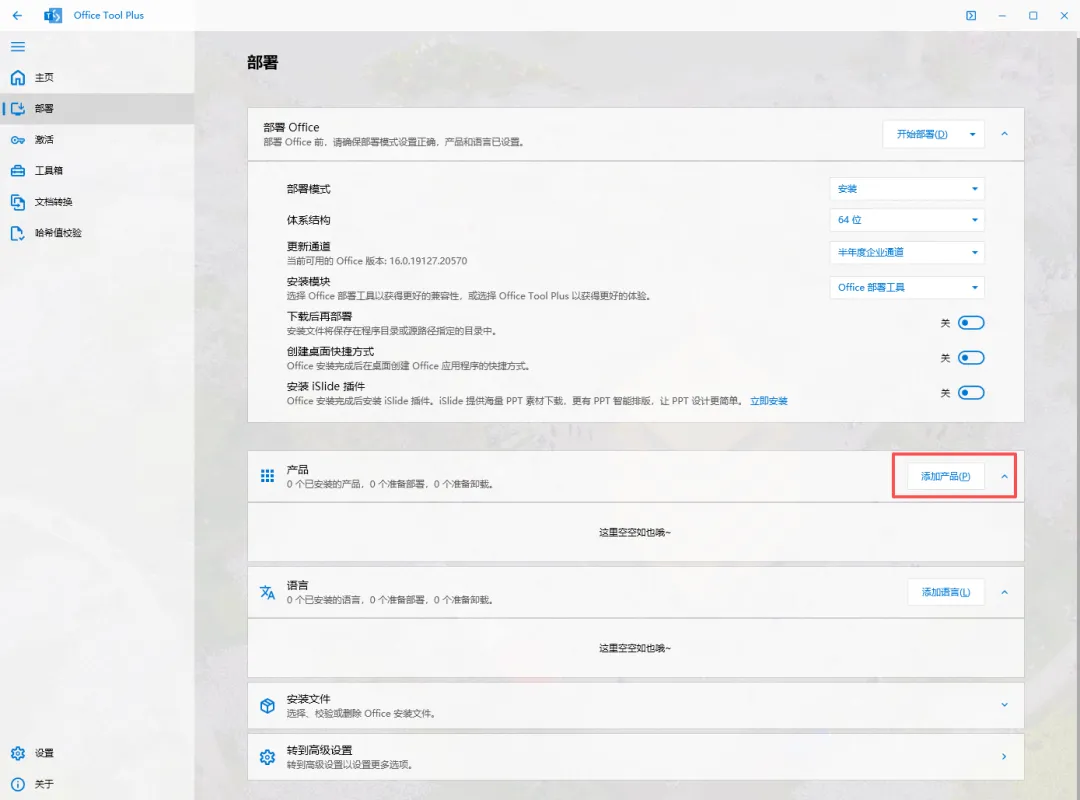Open the 安装模块 dropdown
Screen dimensions: 1080x800
(907, 287)
